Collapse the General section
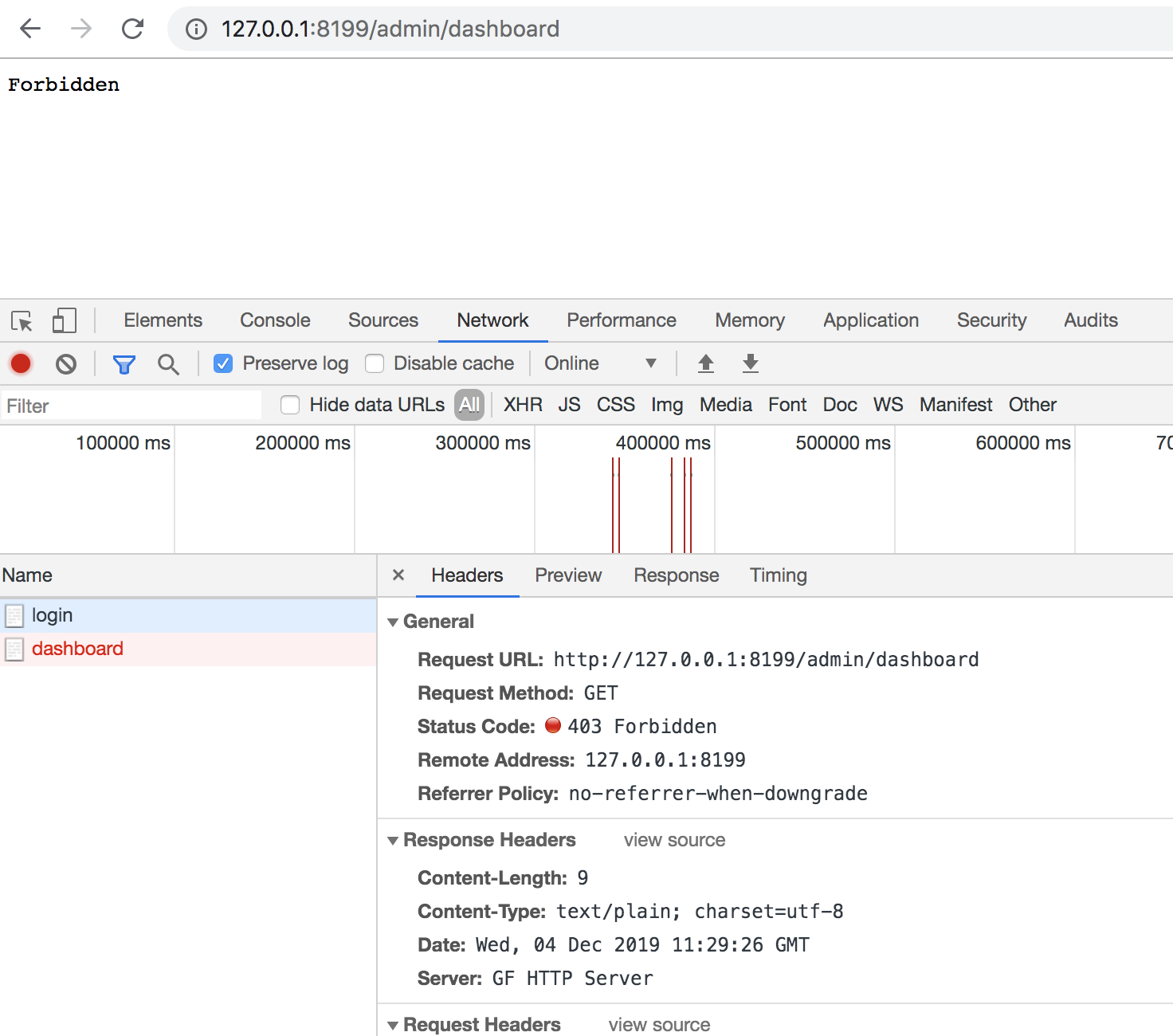 (x=393, y=622)
